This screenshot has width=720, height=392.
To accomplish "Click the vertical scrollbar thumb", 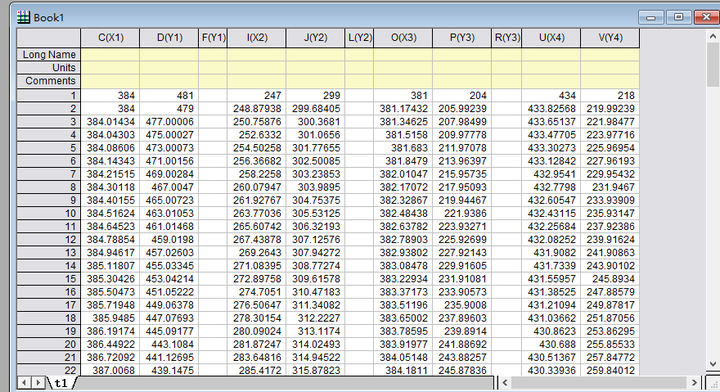I will (713, 65).
